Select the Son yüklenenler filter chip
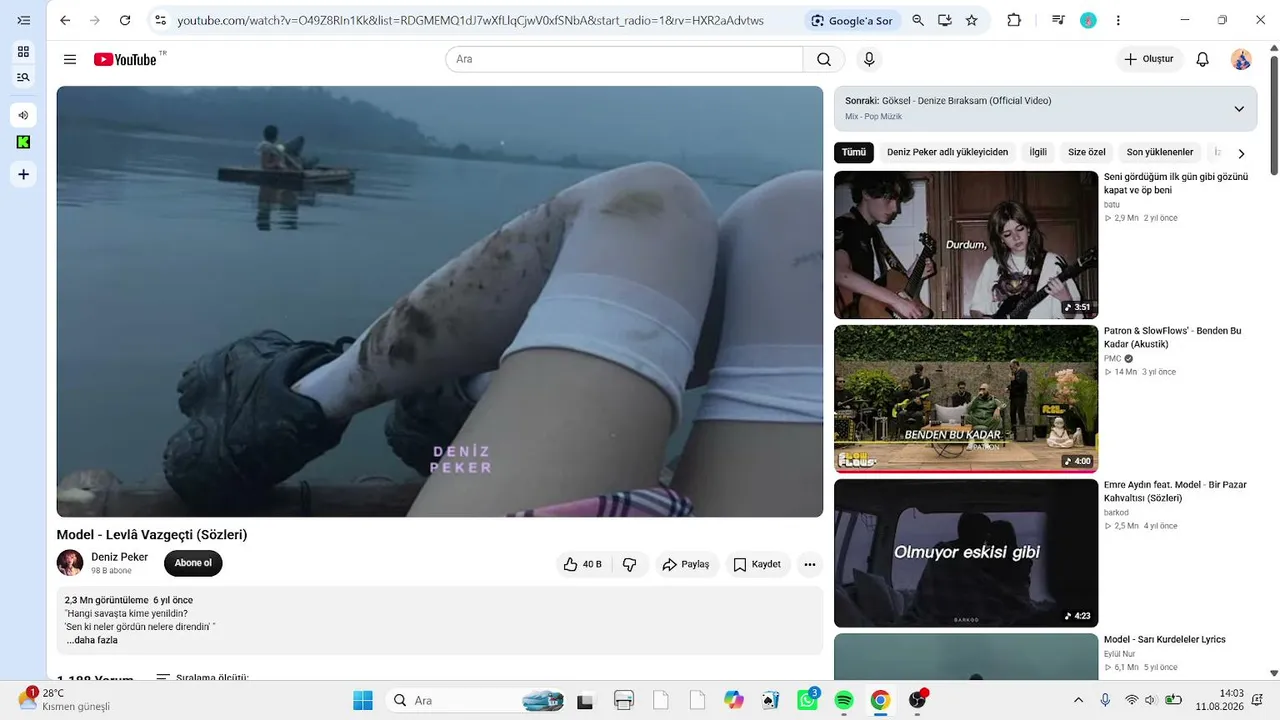The width and height of the screenshot is (1280, 720). 1160,152
